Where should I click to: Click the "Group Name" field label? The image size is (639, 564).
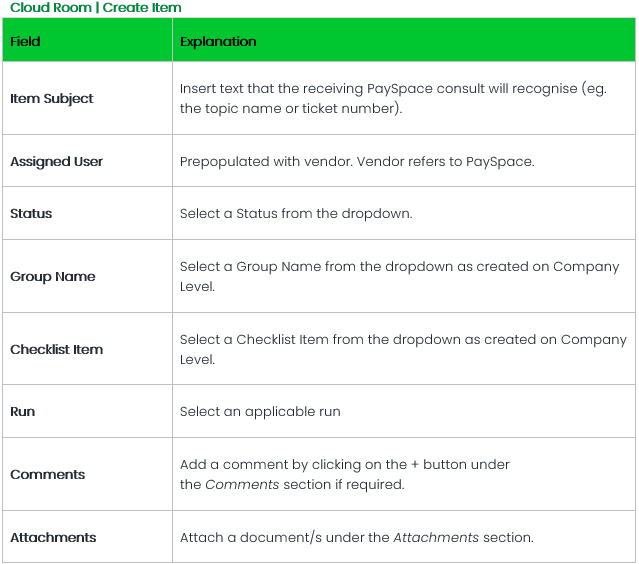click(x=53, y=277)
